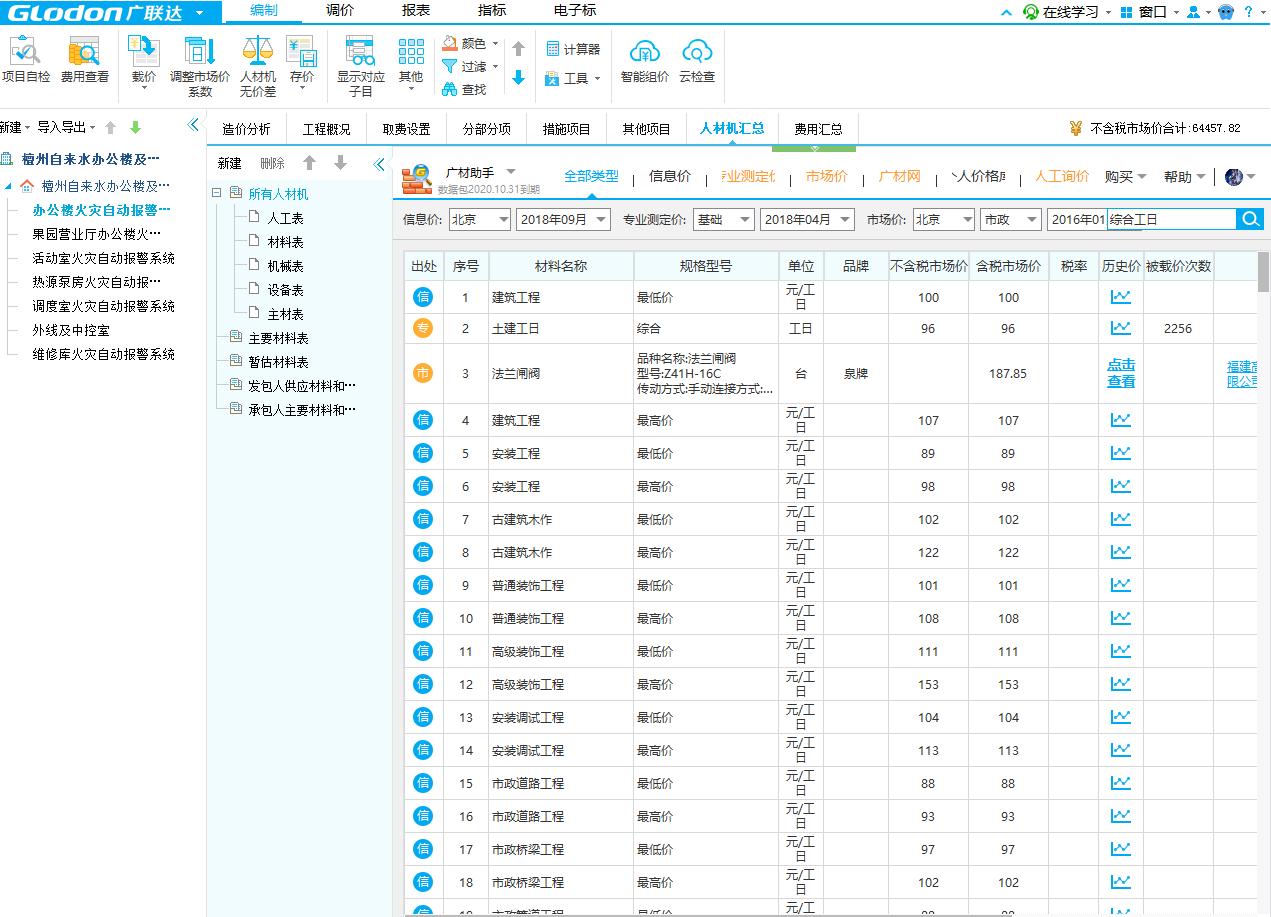Select the 人工询价 filter tab
Viewport: 1271px width, 917px height.
point(1062,176)
